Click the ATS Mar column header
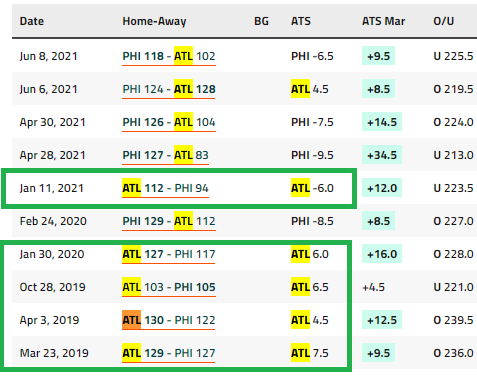 point(383,21)
